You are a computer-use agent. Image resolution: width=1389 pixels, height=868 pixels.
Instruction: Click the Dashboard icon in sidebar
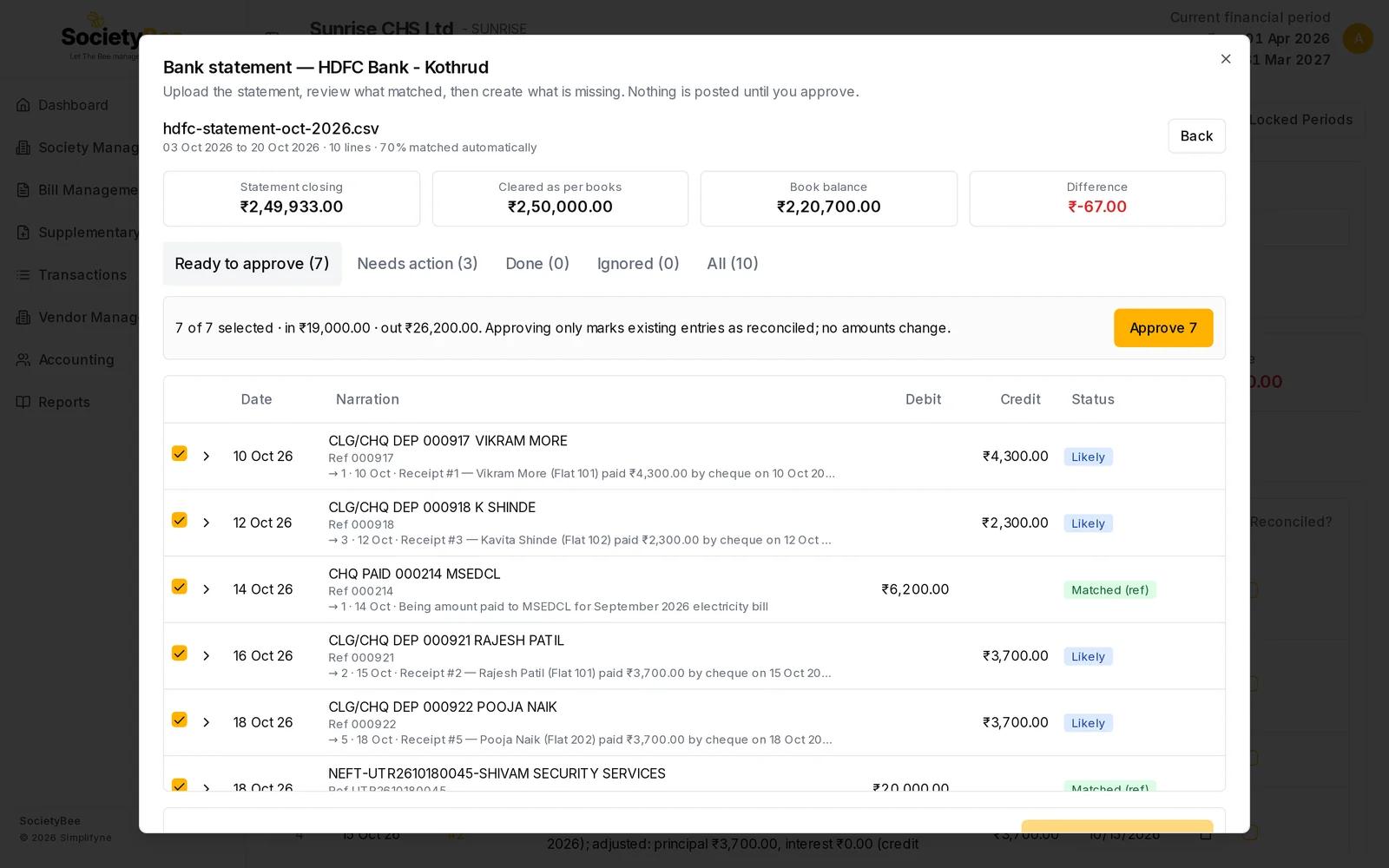[23, 105]
